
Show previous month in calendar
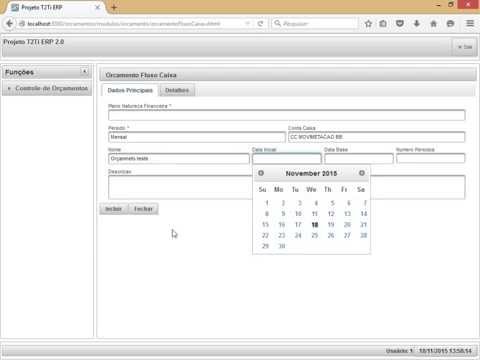[261, 173]
